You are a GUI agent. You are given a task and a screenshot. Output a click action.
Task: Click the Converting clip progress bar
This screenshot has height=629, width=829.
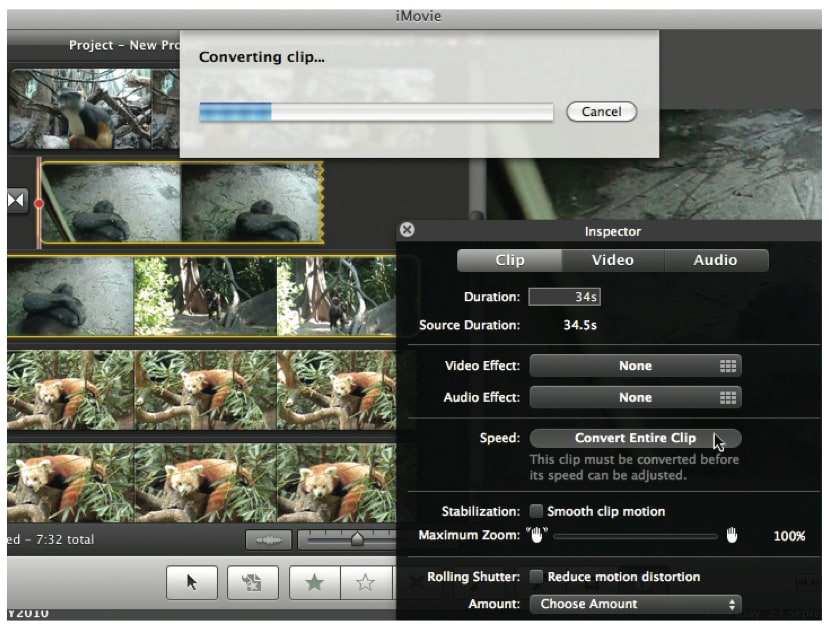(x=376, y=112)
